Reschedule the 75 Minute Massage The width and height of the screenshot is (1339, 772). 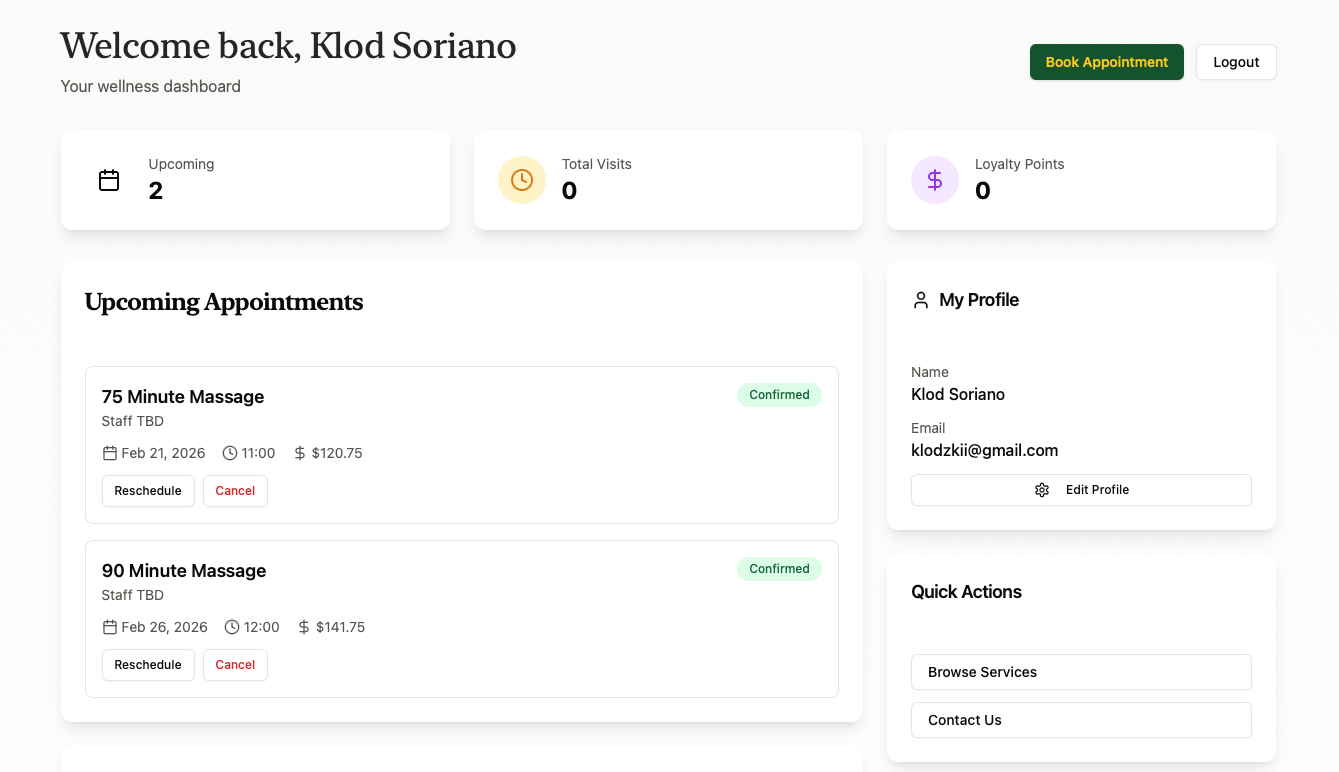[x=148, y=490]
